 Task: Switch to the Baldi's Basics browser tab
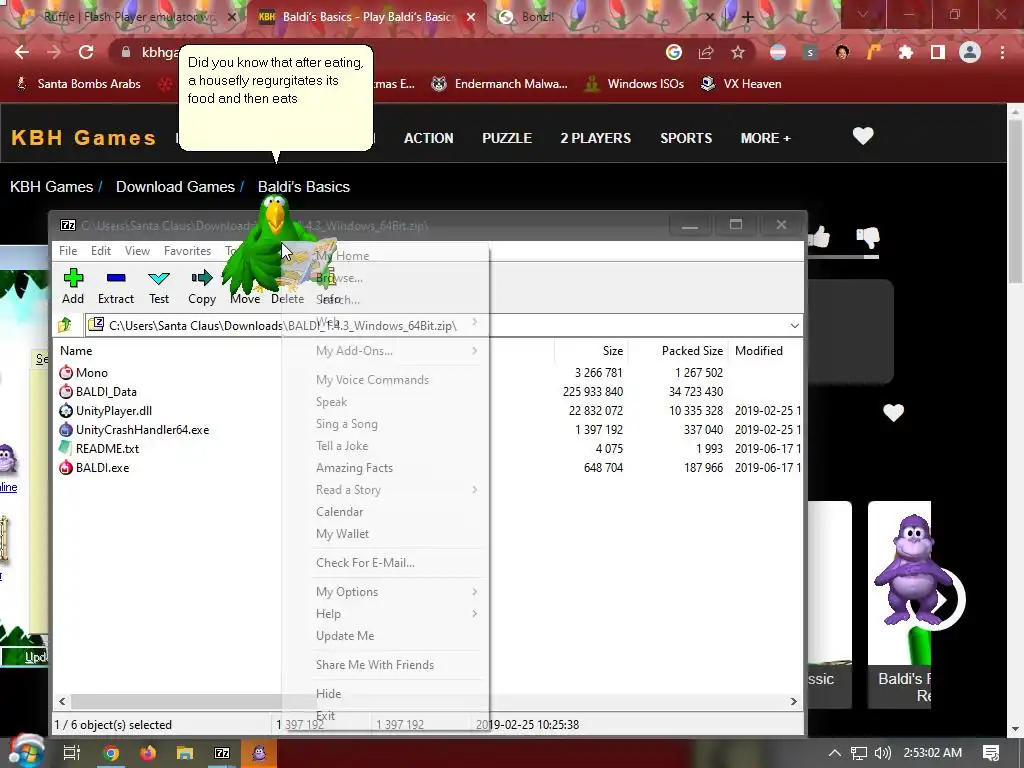[367, 17]
